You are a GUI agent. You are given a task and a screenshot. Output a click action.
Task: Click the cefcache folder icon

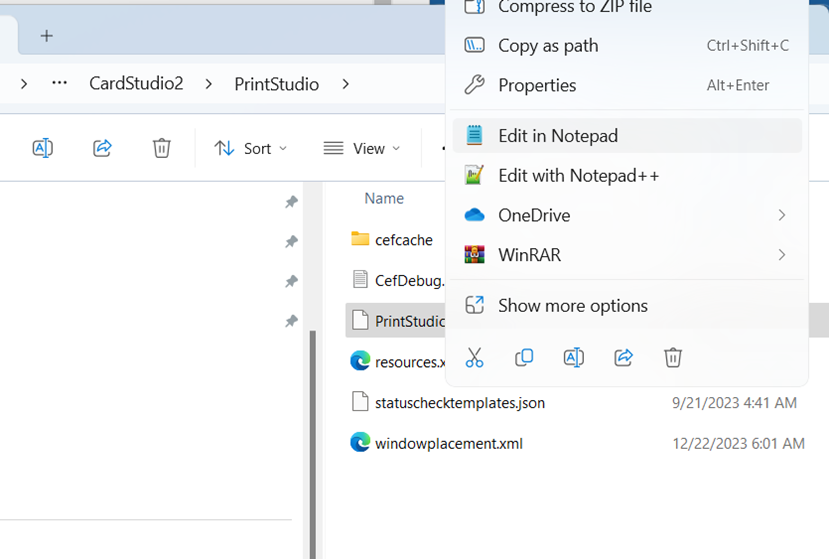360,239
